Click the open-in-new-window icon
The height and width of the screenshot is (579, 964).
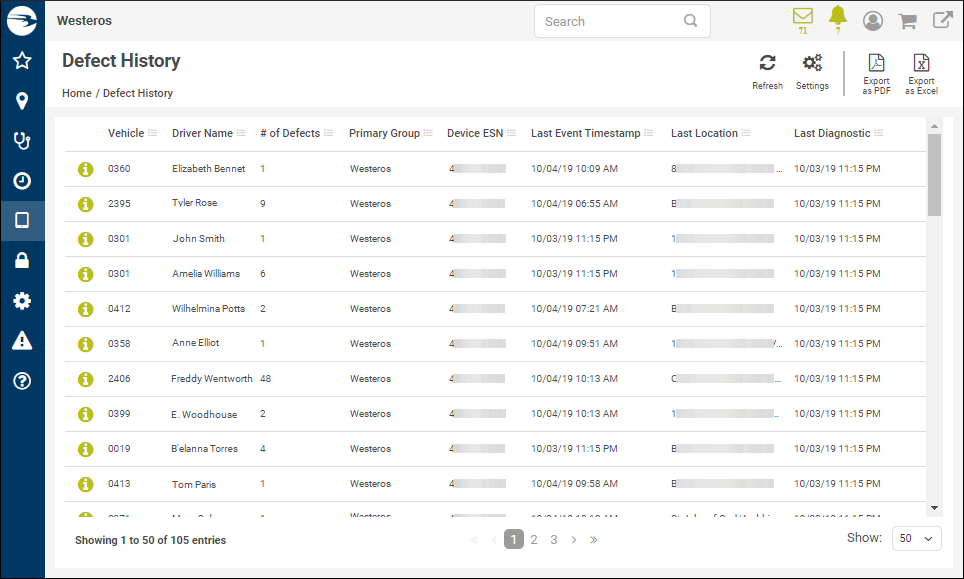point(942,20)
